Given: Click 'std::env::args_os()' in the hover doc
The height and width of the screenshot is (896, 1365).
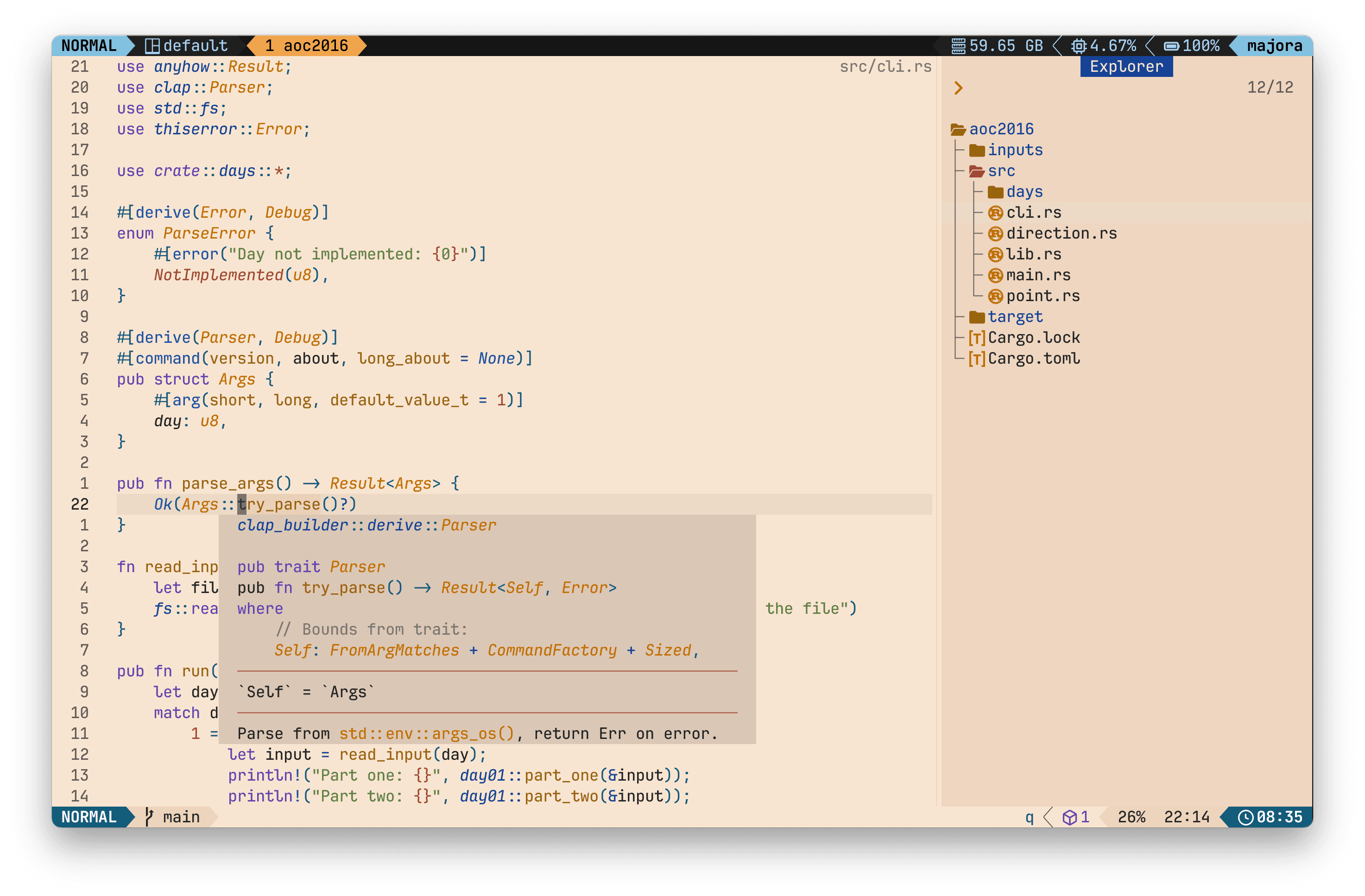Looking at the screenshot, I should coord(427,734).
